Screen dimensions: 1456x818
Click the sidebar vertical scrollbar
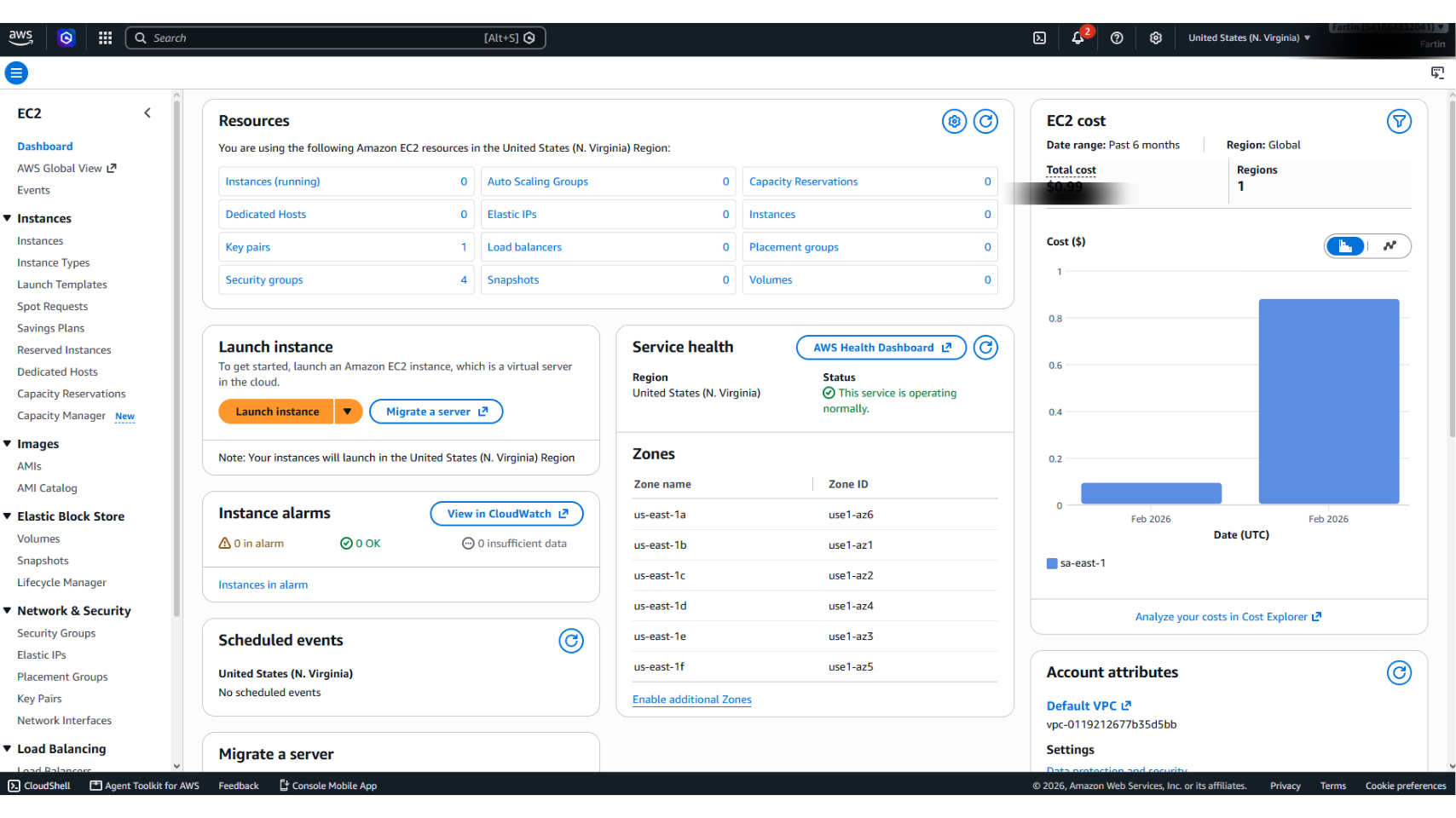click(176, 358)
